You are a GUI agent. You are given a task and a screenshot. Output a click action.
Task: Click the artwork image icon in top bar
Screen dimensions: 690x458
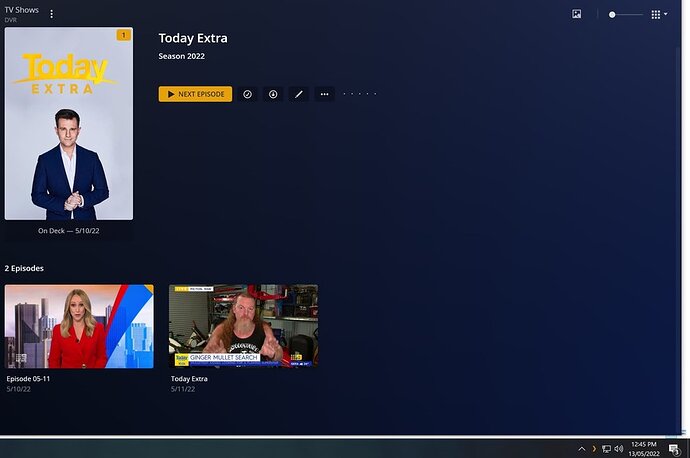[576, 14]
